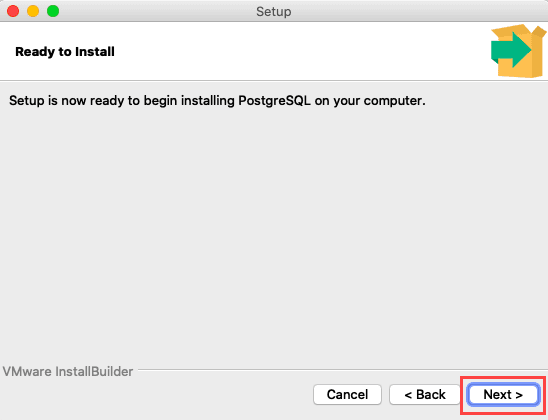
Task: Close the Setup window with the red button
Action: [x=13, y=11]
